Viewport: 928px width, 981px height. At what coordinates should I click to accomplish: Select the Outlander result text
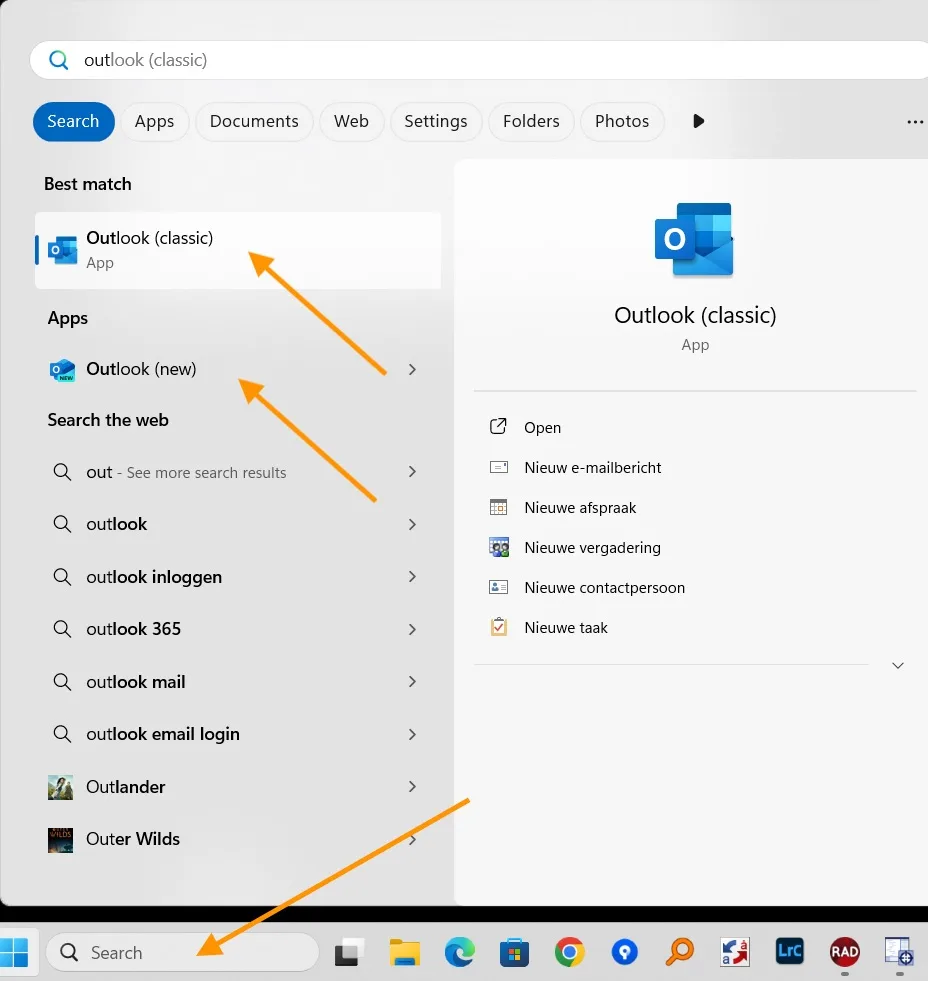click(126, 787)
